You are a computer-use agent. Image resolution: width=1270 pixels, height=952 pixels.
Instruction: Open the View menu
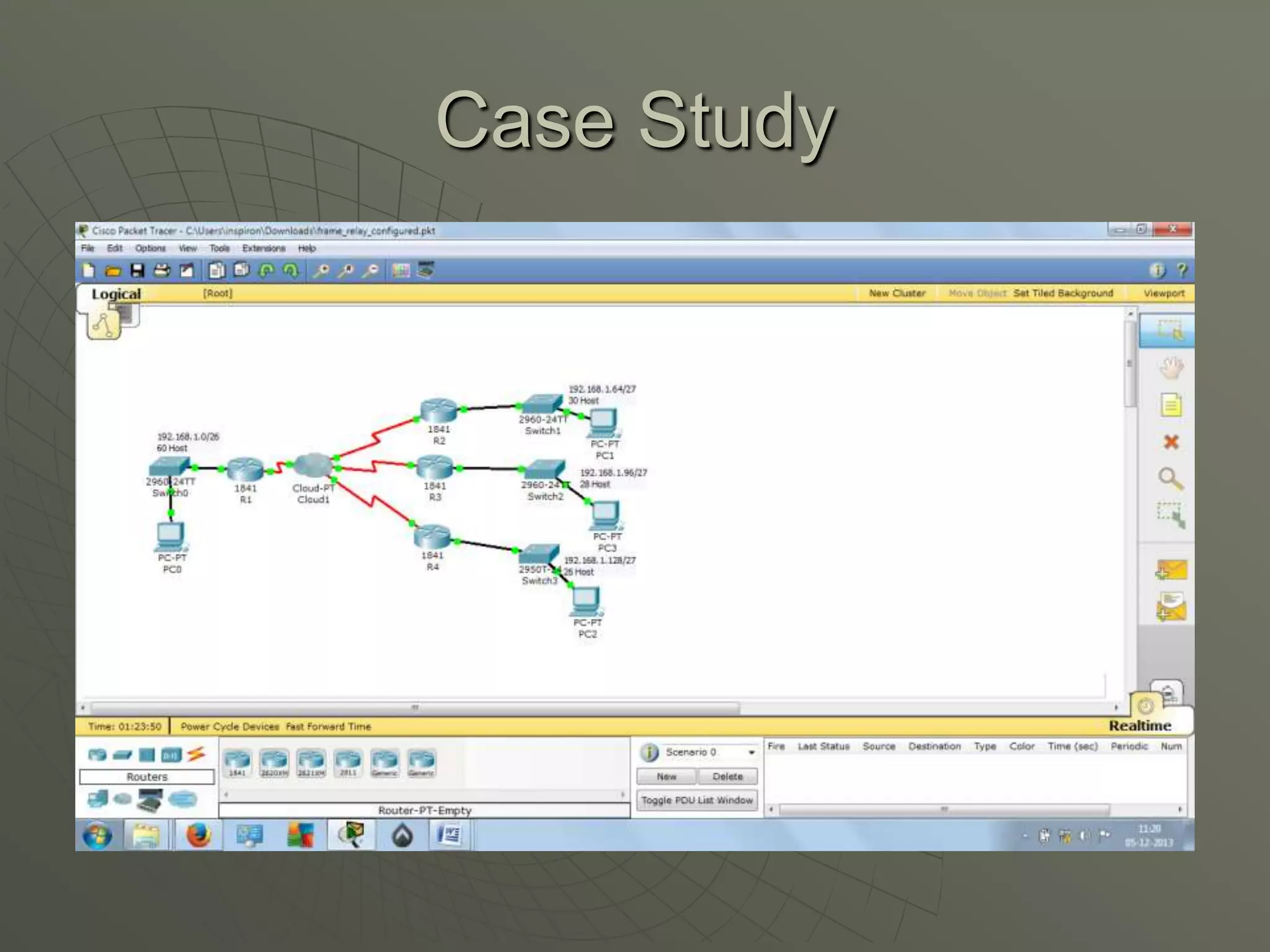coord(188,249)
